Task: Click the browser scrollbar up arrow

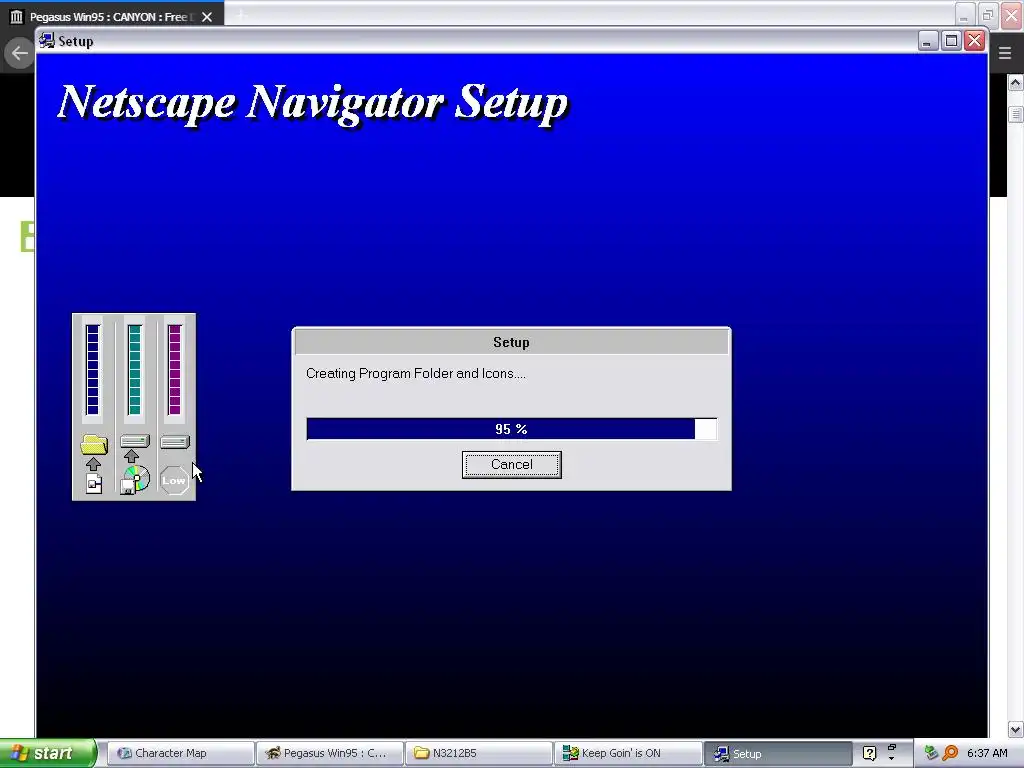Action: click(x=1016, y=83)
